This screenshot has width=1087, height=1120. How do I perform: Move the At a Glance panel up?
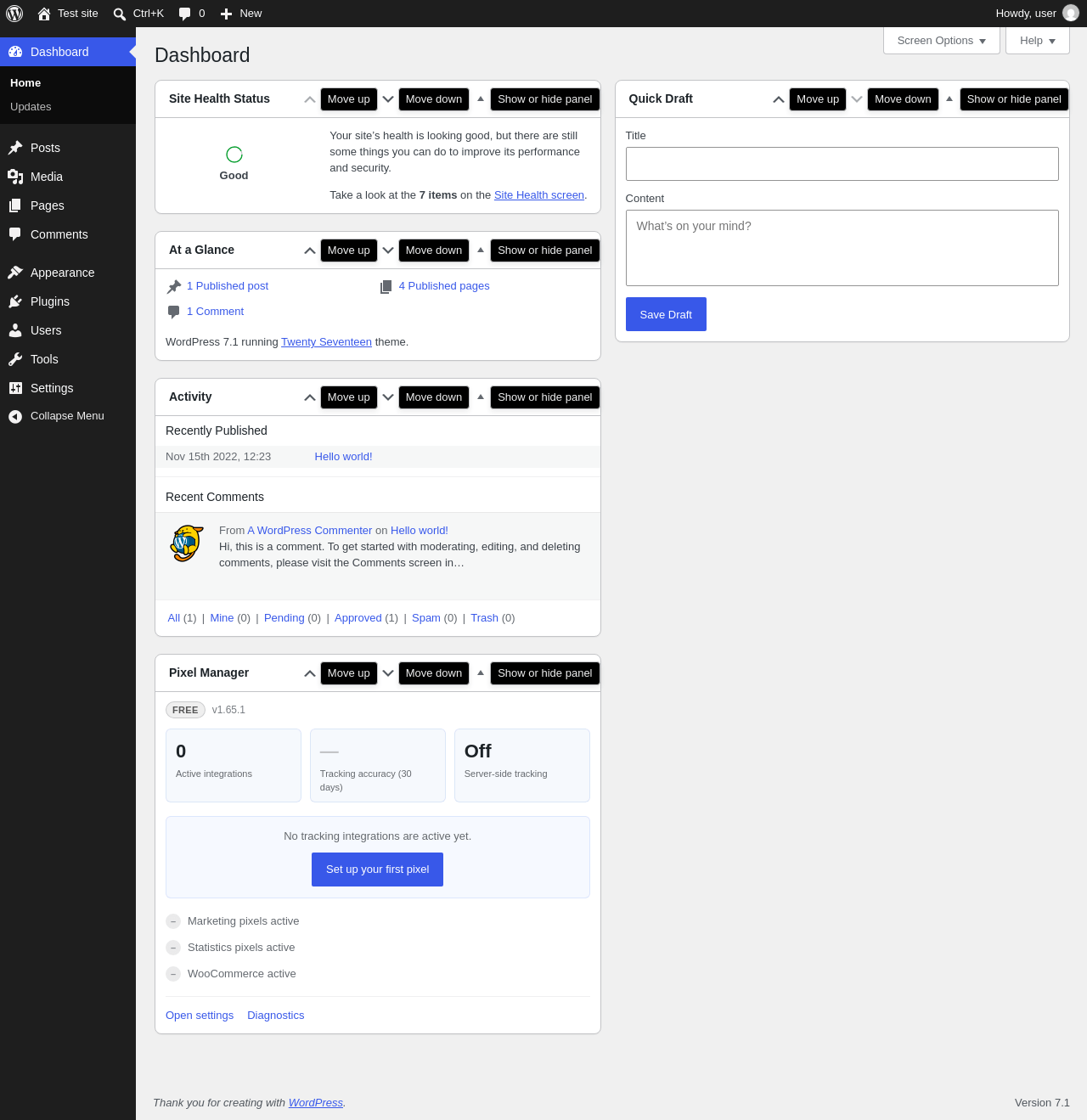(x=310, y=250)
